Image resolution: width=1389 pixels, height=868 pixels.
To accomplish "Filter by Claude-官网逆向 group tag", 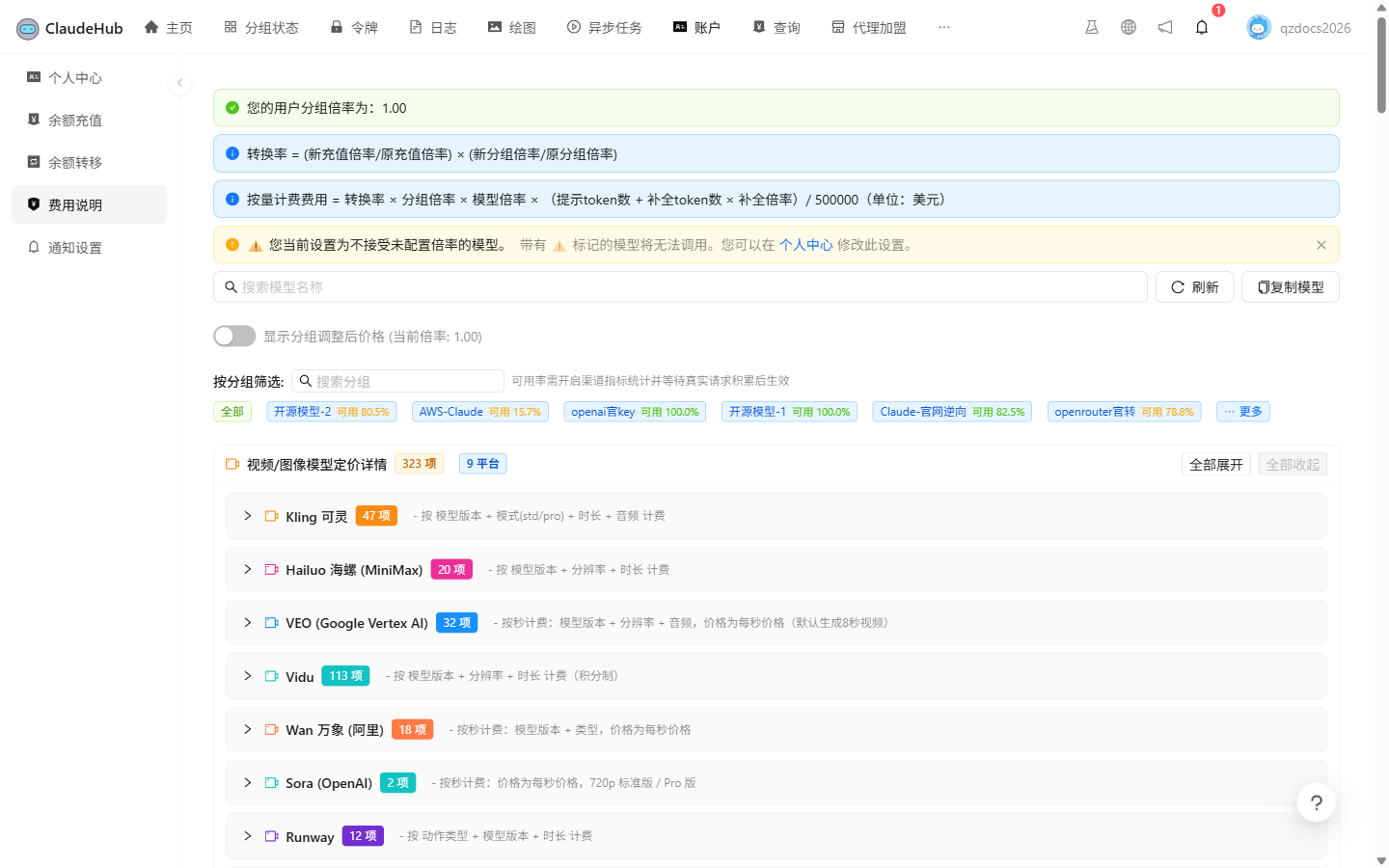I will point(952,412).
